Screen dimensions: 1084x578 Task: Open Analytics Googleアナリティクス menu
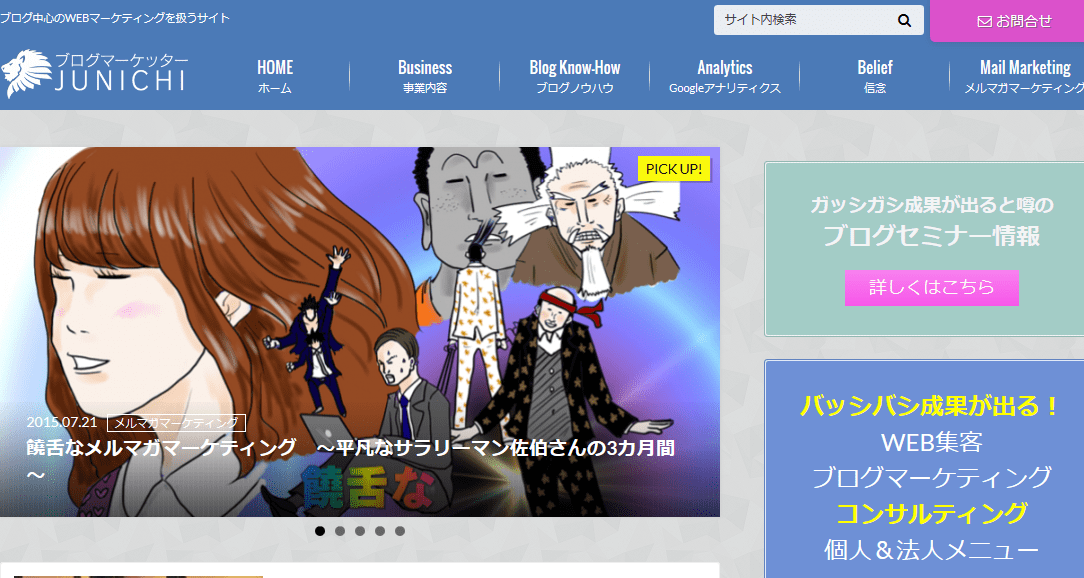point(725,76)
